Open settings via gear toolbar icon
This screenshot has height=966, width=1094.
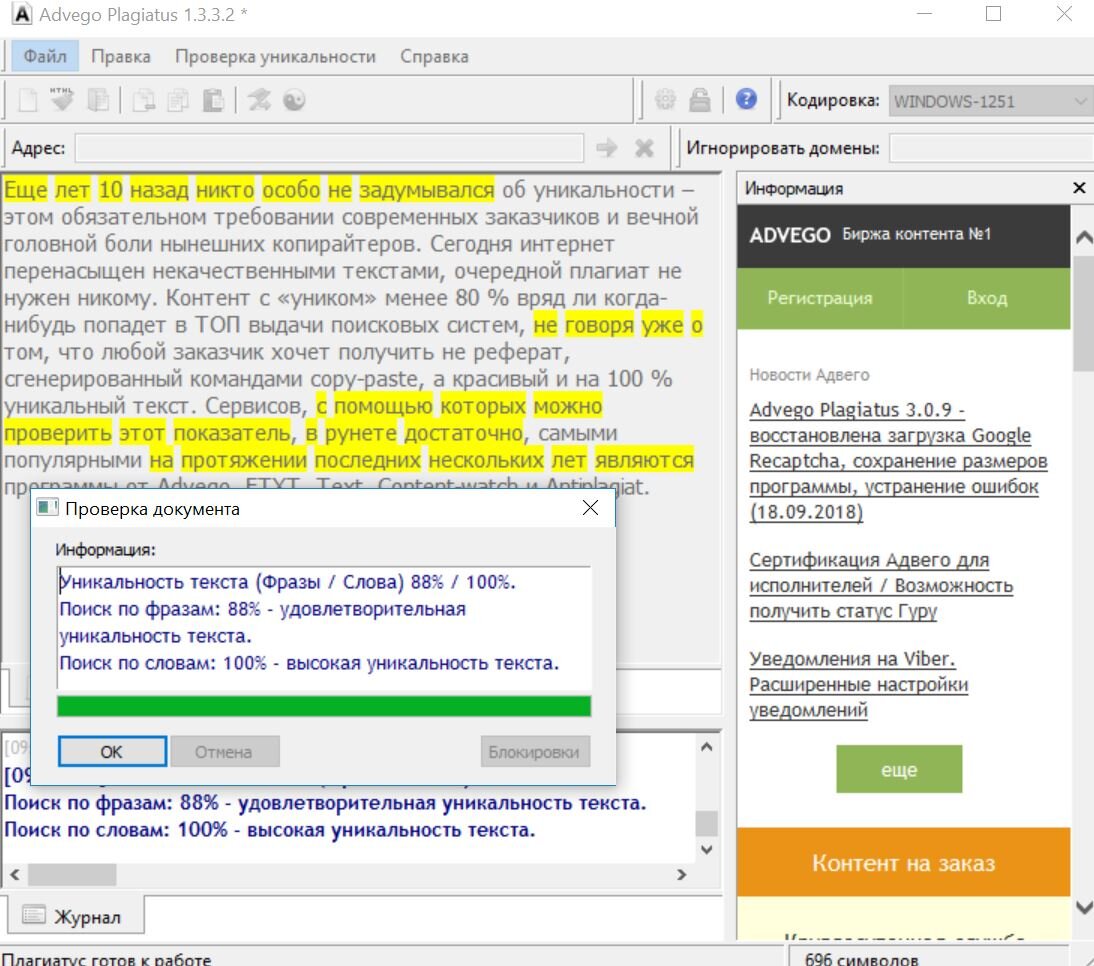[x=665, y=100]
